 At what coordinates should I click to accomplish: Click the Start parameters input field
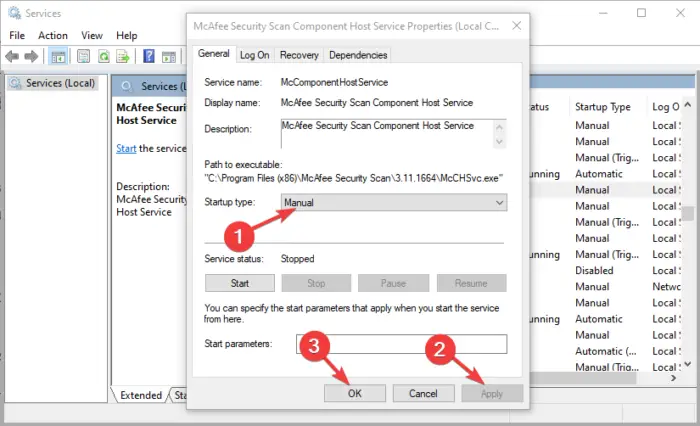(x=401, y=344)
